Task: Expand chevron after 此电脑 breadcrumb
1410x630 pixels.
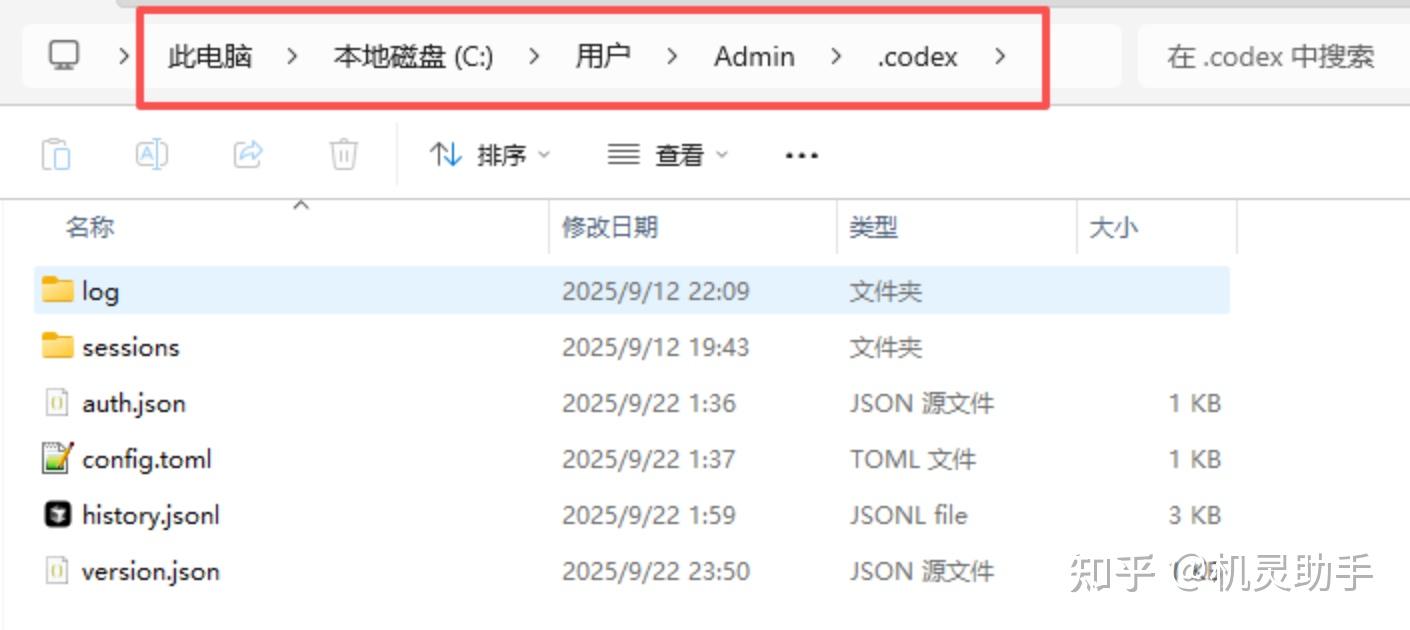Action: coord(291,57)
